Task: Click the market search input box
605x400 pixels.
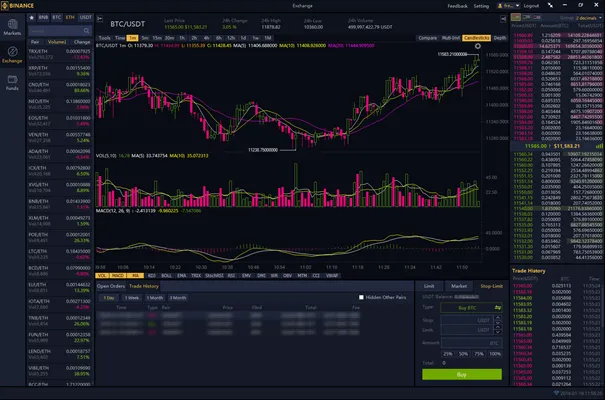Action: pos(60,31)
